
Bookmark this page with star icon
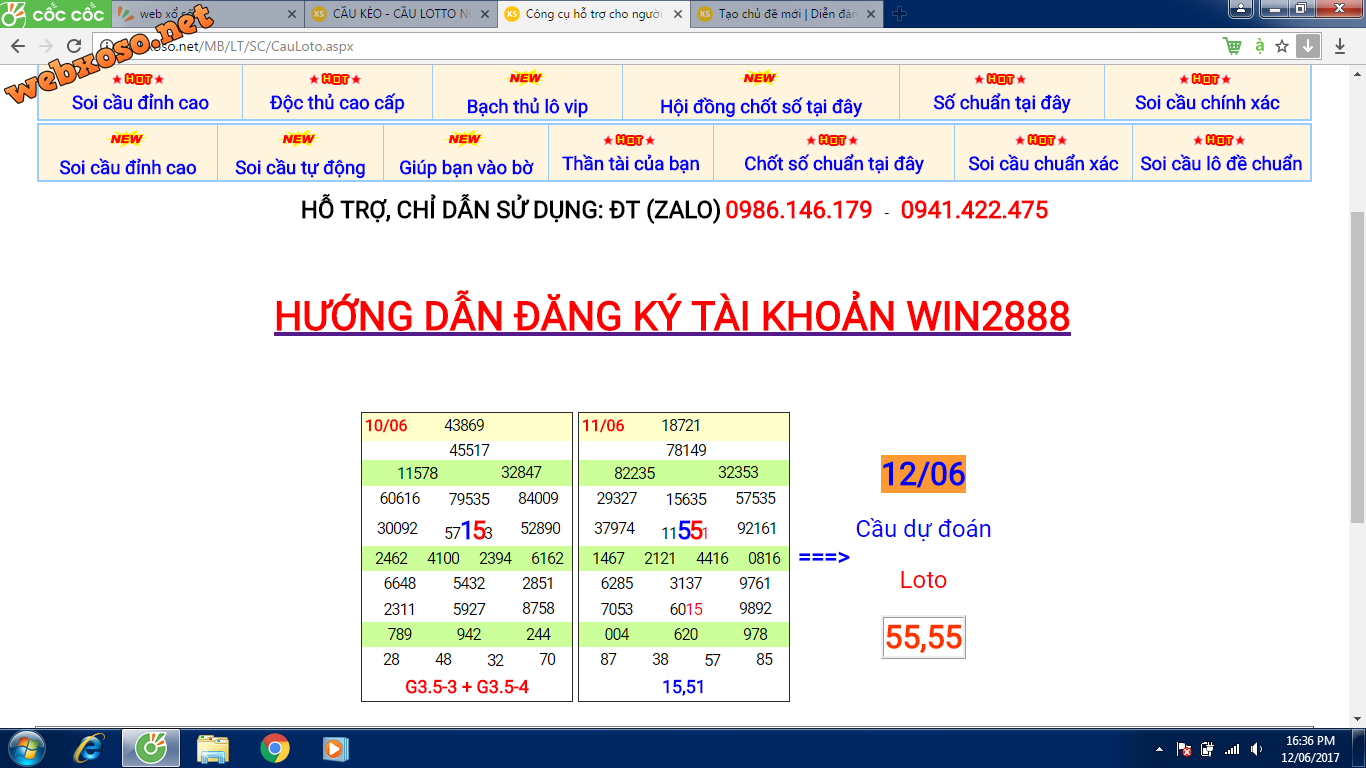click(x=1282, y=46)
